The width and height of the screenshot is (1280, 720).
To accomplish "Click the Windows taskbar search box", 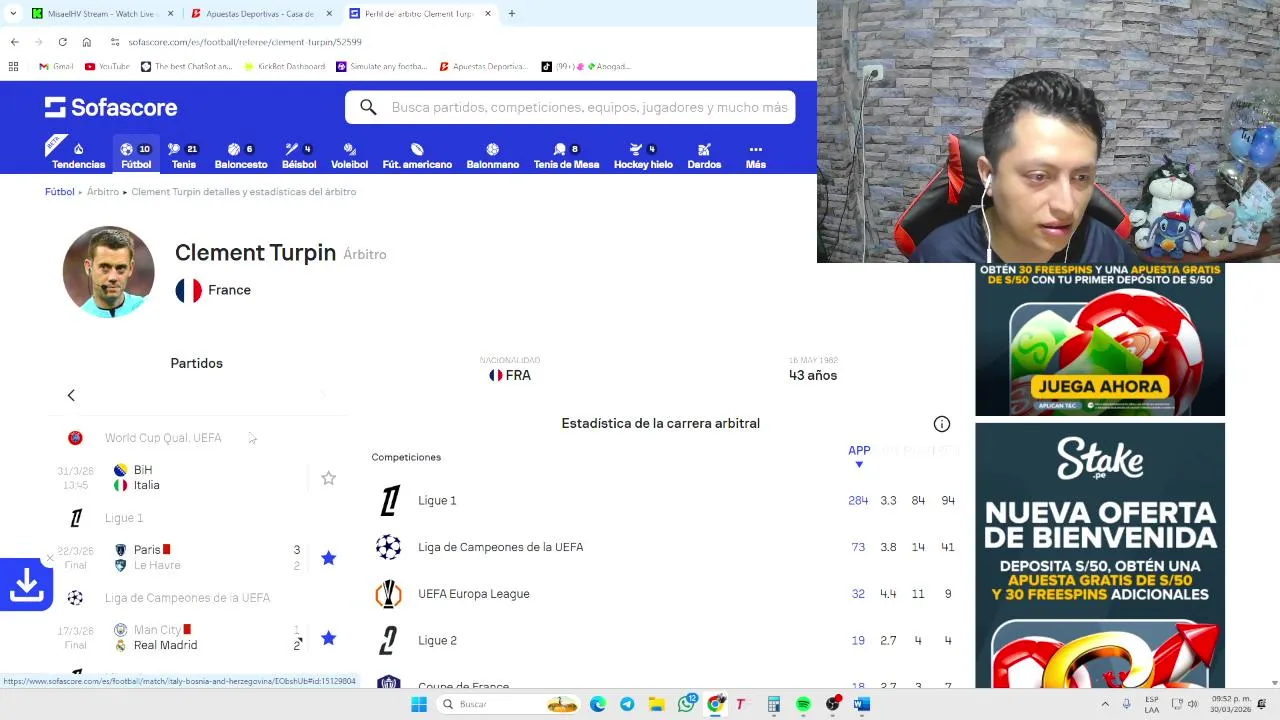I will [x=510, y=704].
